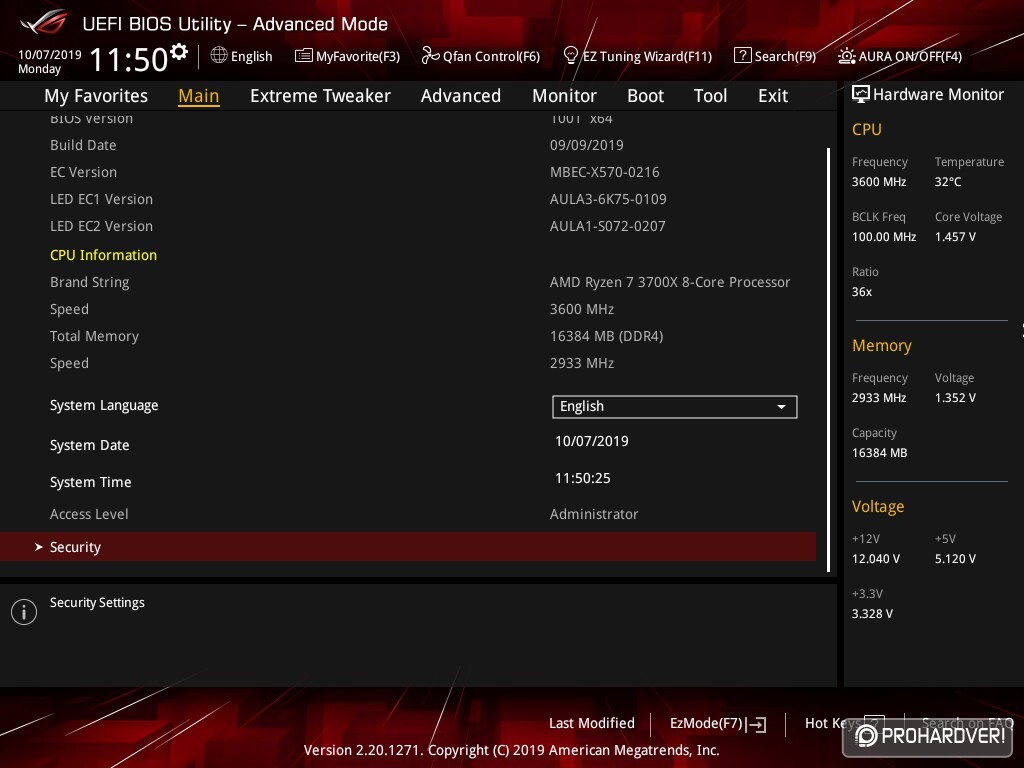
Task: Click the Build Date 09/09/2019 value
Action: click(x=586, y=145)
